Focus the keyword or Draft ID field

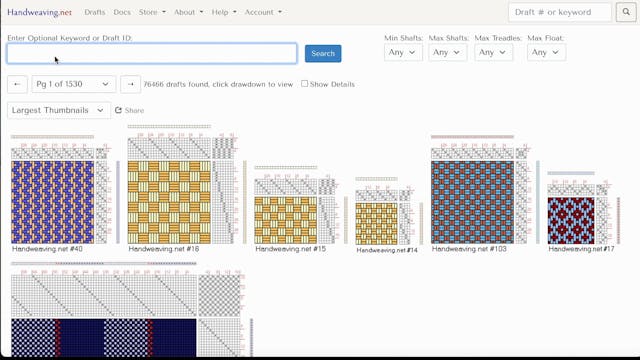[x=152, y=53]
